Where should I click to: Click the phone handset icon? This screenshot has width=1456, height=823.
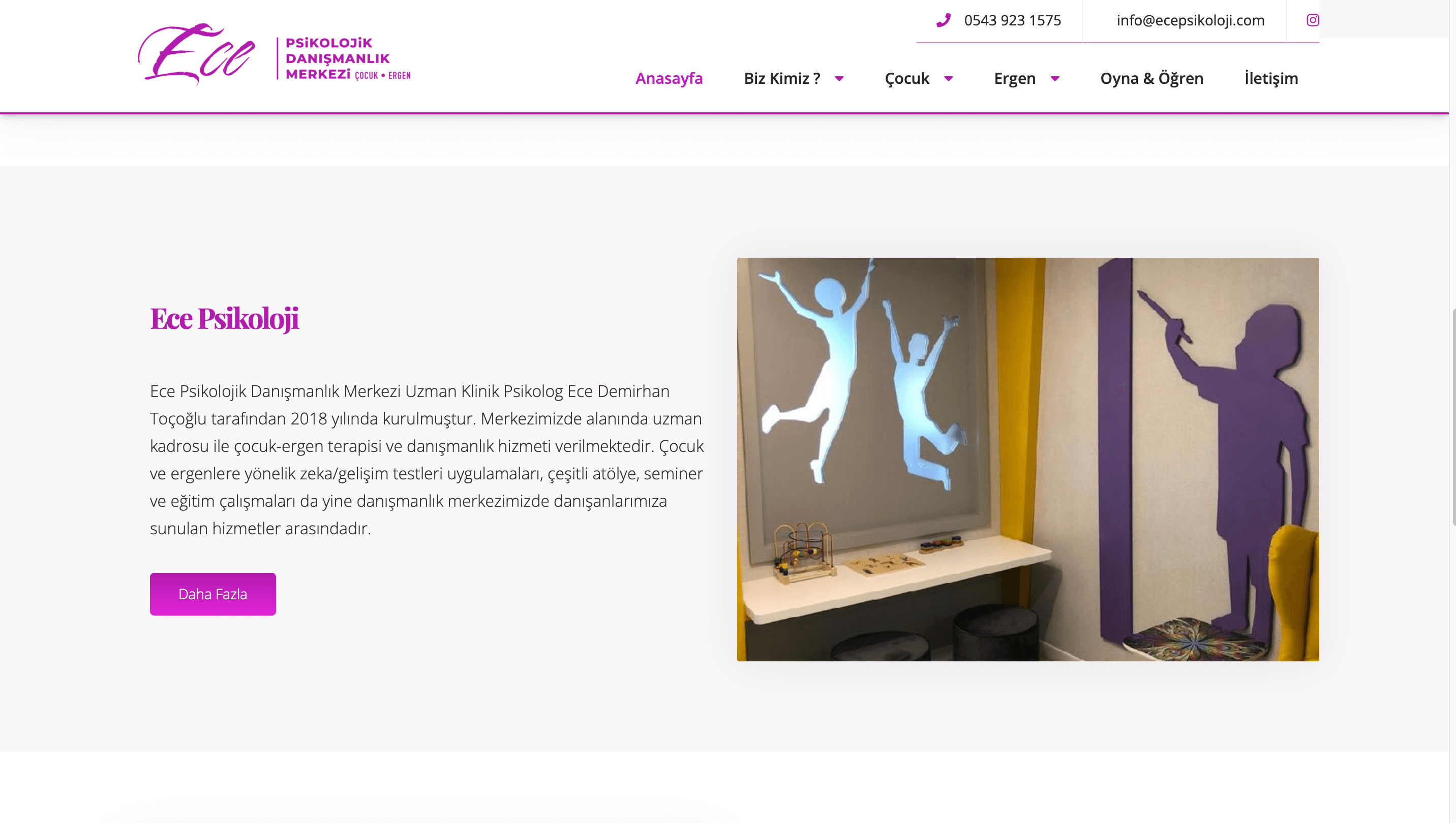tap(944, 20)
